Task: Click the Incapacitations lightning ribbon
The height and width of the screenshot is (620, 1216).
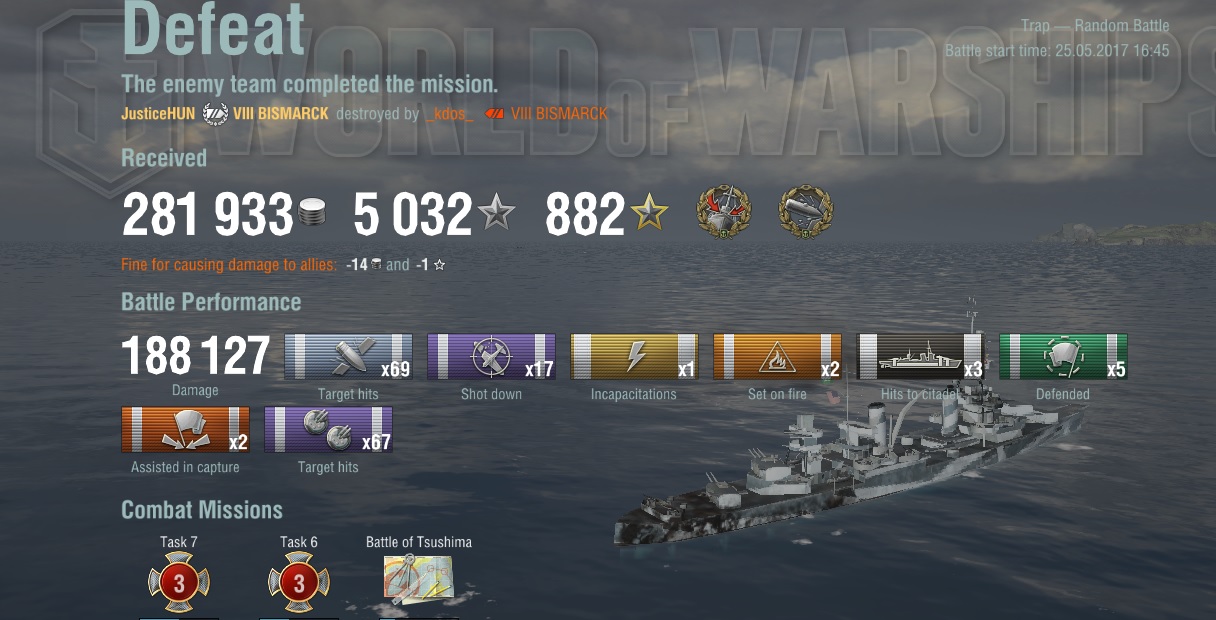Action: [x=634, y=357]
